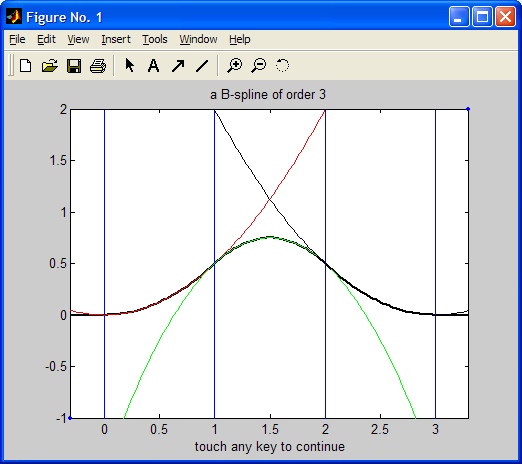Open the File menu
522x464 pixels.
coord(17,39)
